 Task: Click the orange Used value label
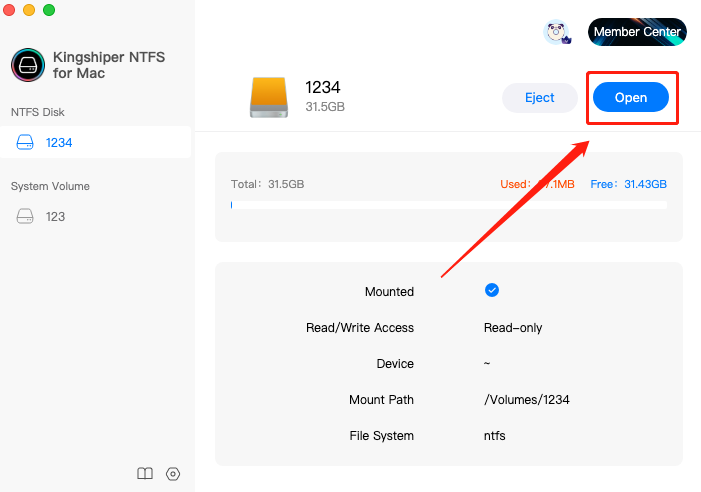pyautogui.click(x=537, y=184)
